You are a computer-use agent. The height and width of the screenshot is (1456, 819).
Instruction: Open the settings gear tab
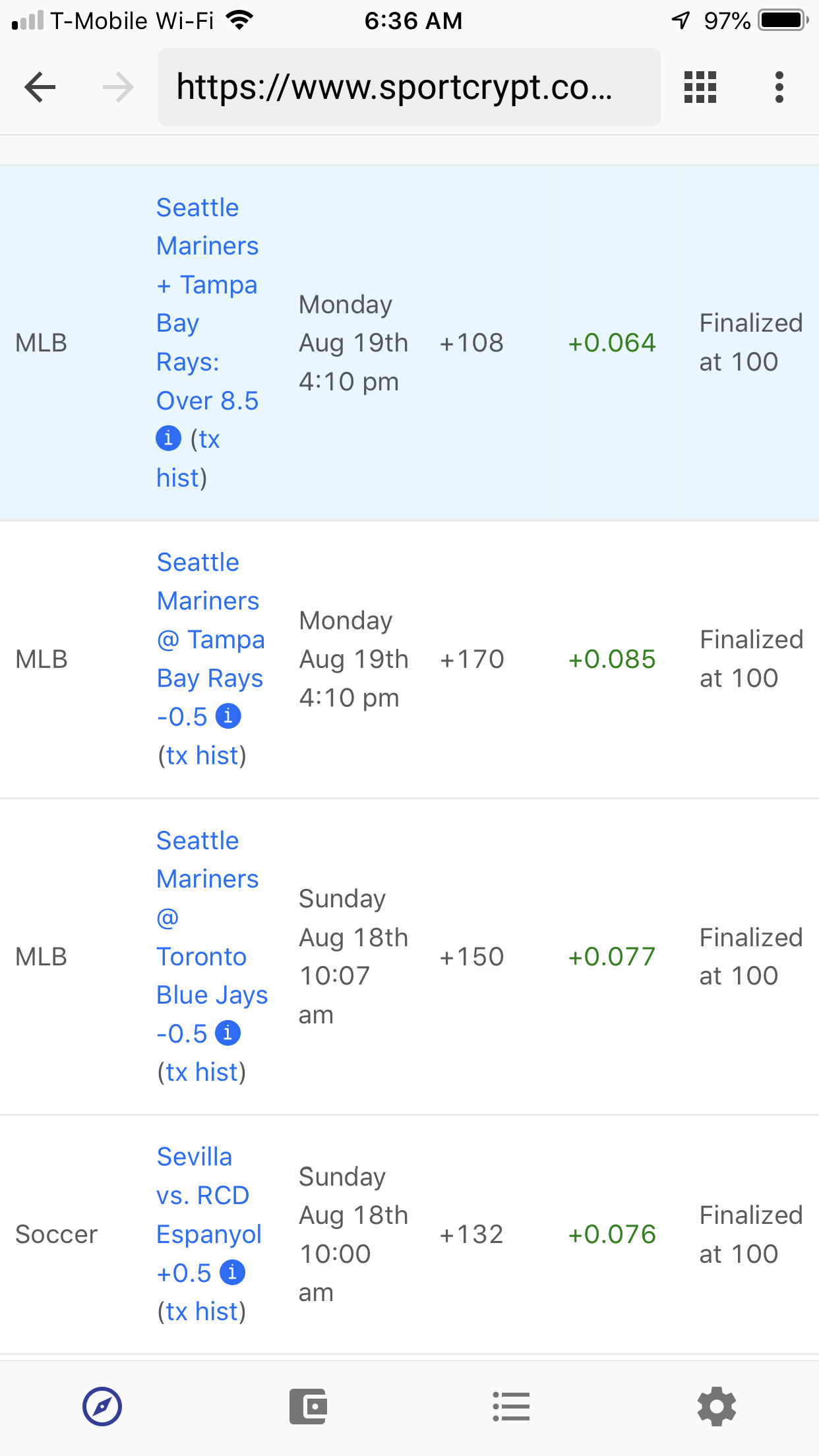pos(716,1407)
